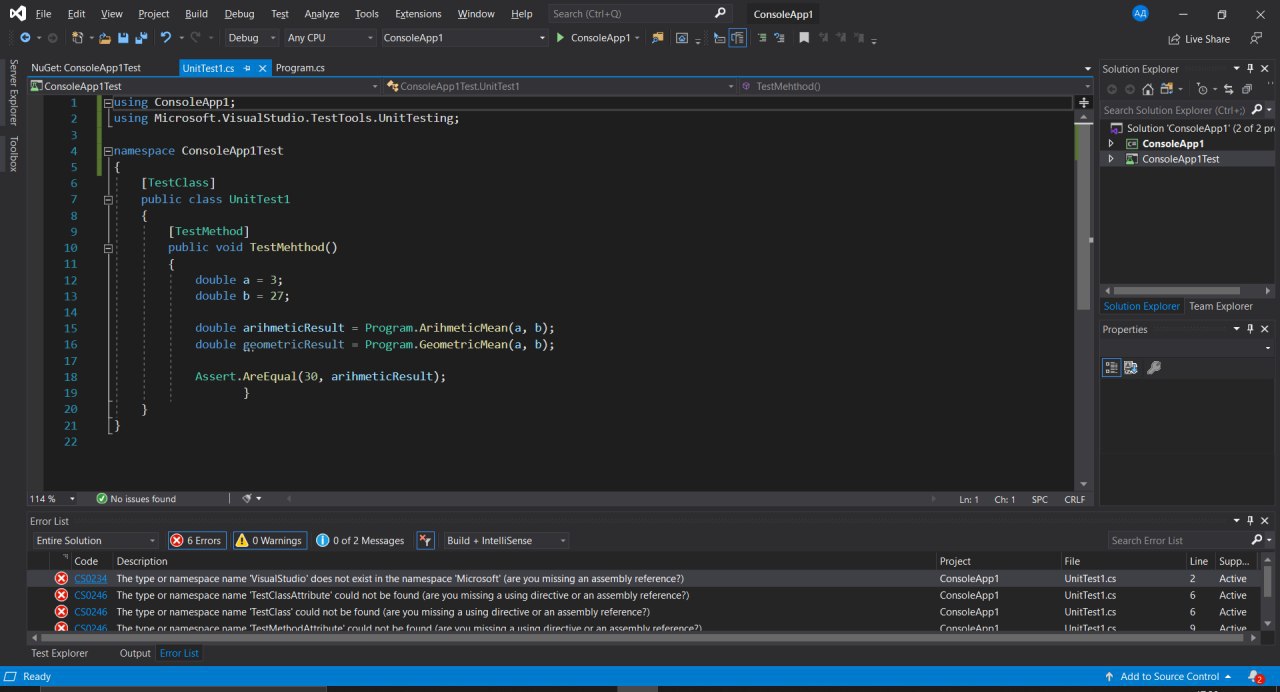This screenshot has height=692, width=1280.
Task: Click the Error List filter-clear icon
Action: tap(425, 540)
